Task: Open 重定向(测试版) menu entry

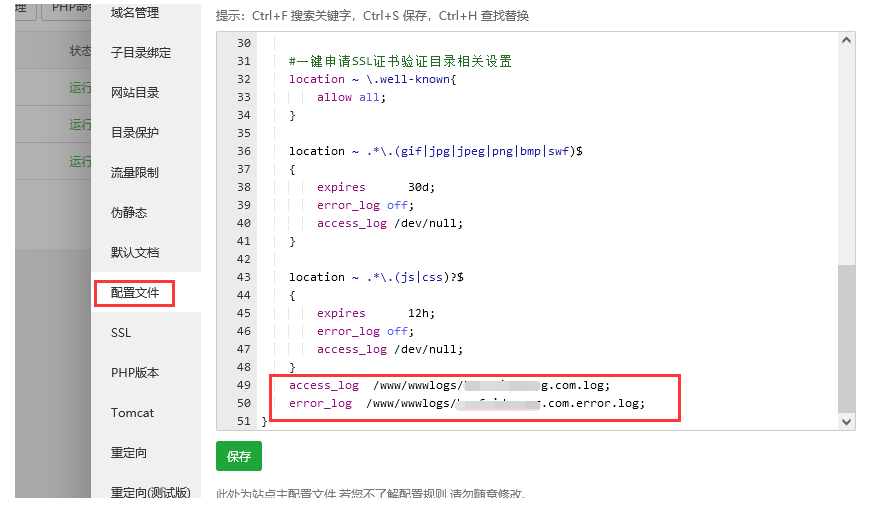Action: pyautogui.click(x=150, y=492)
